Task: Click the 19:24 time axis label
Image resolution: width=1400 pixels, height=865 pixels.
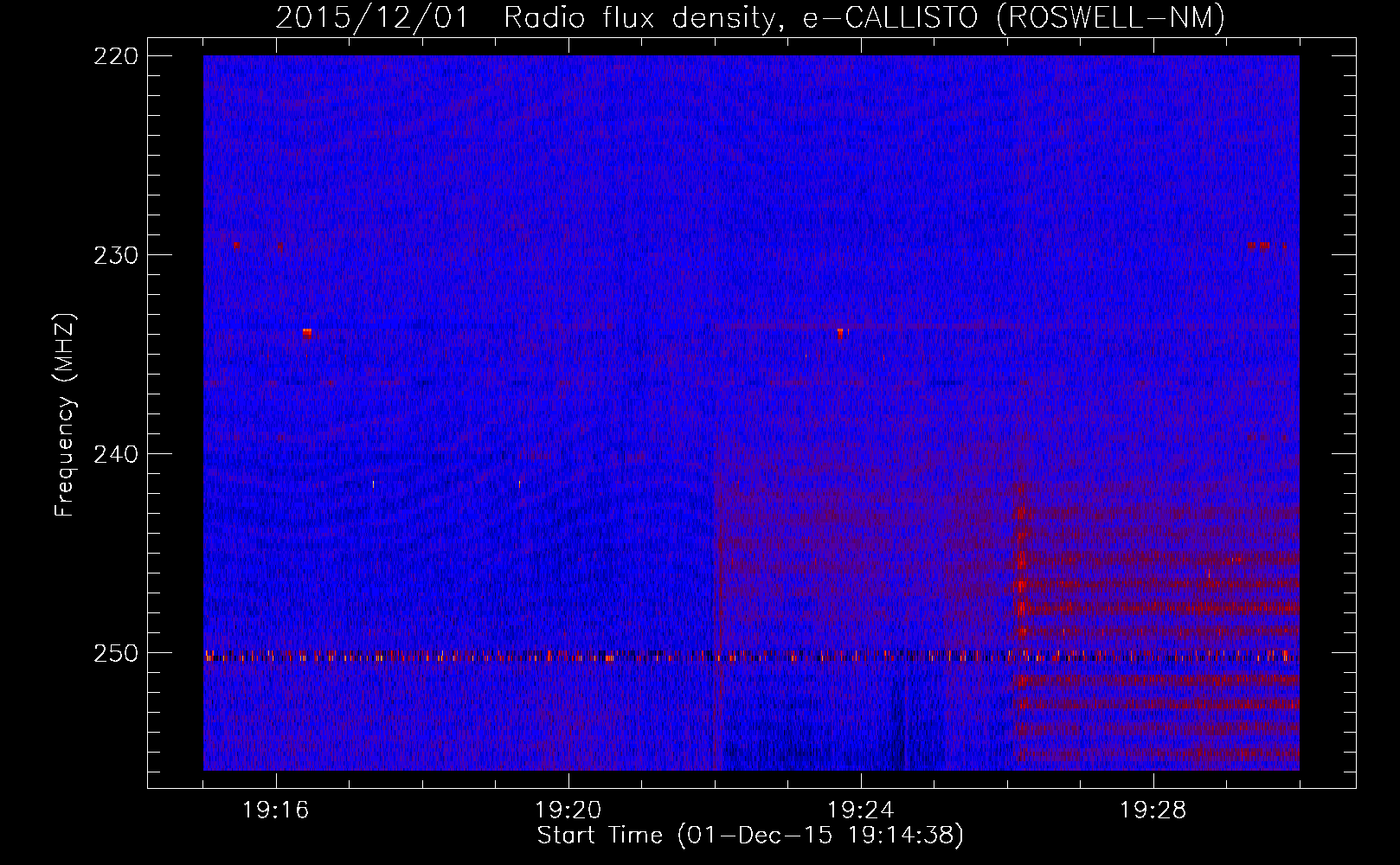Action: point(861,811)
